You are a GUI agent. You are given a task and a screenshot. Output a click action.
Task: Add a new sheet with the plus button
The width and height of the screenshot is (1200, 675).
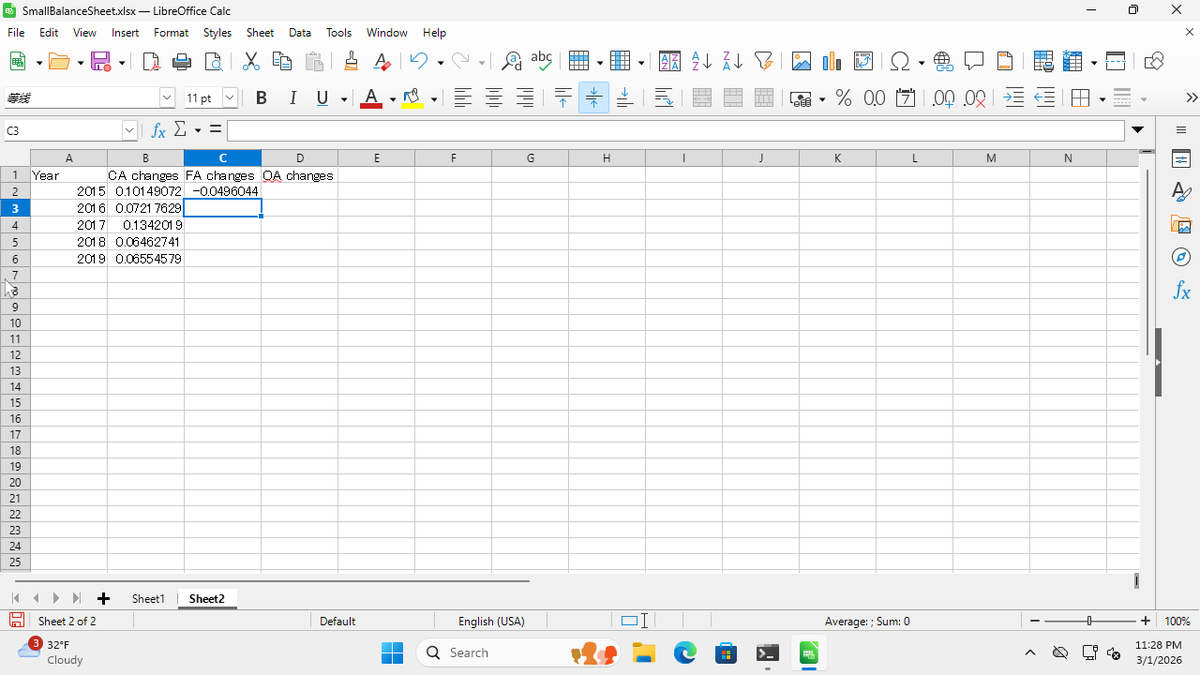click(x=103, y=598)
